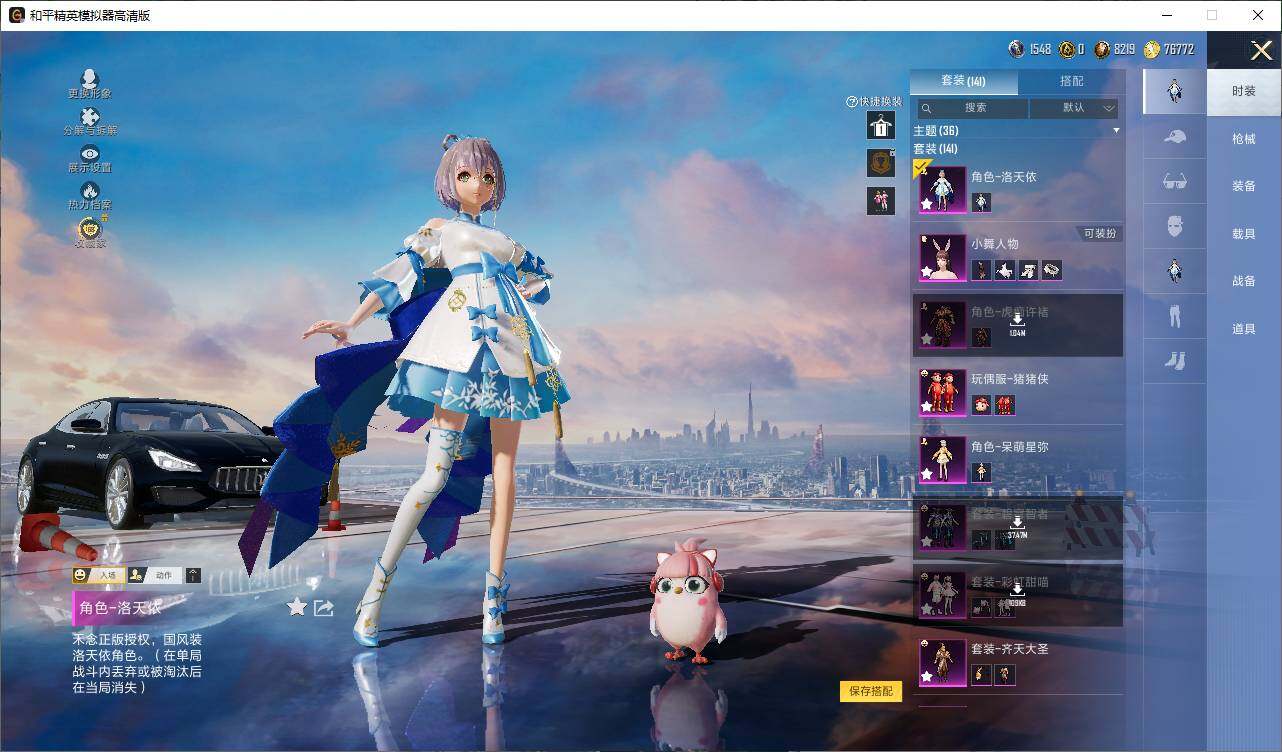Open the 默认 sort dropdown

coord(1074,108)
